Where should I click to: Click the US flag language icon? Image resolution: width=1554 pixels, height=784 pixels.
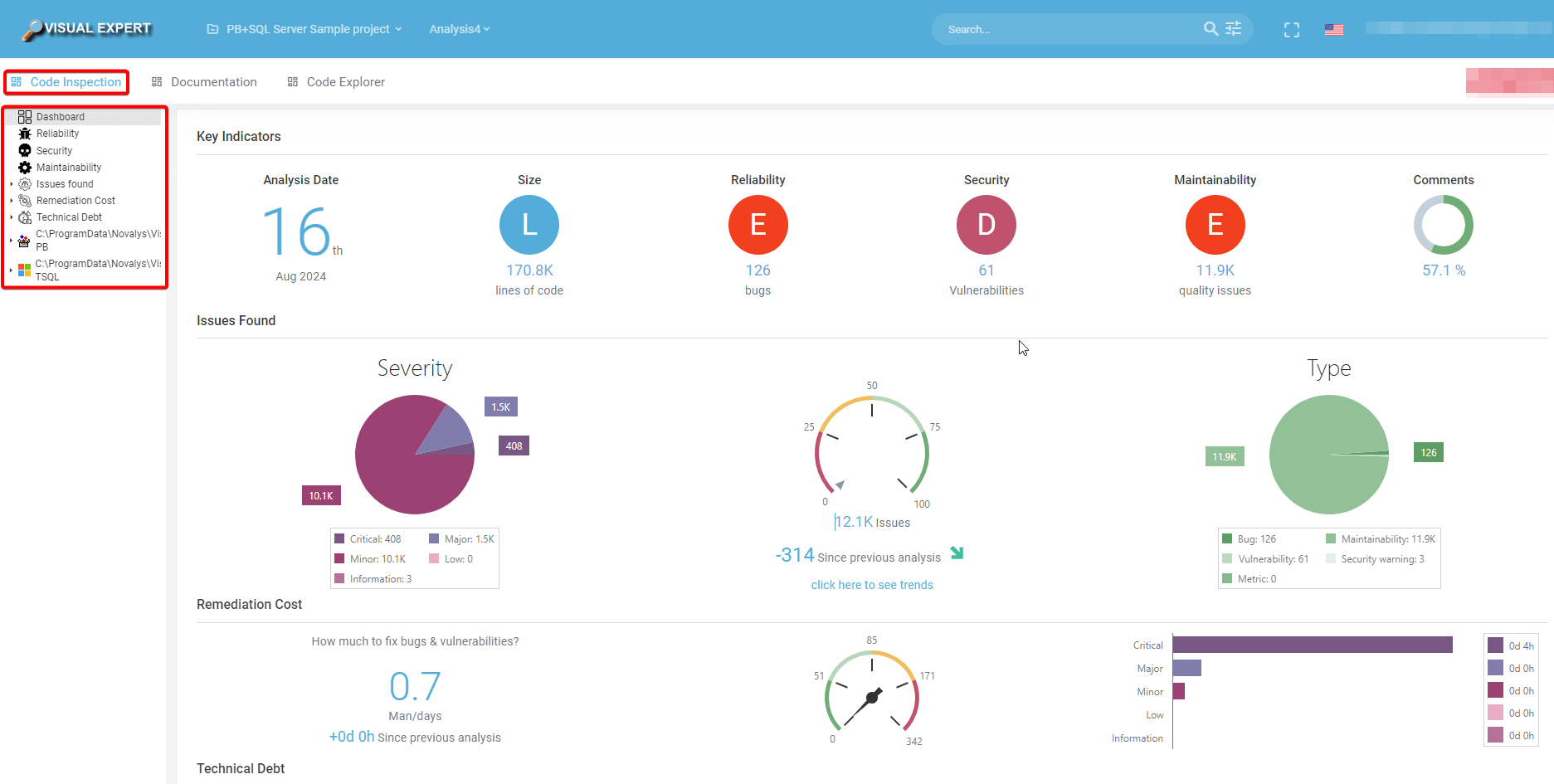(1333, 30)
